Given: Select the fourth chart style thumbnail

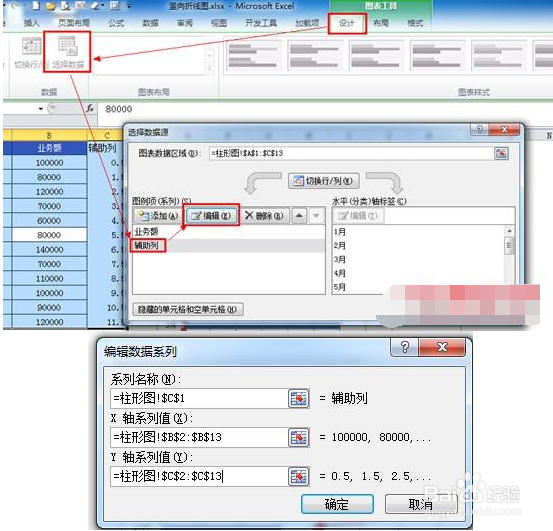Looking at the screenshot, I should [x=437, y=56].
